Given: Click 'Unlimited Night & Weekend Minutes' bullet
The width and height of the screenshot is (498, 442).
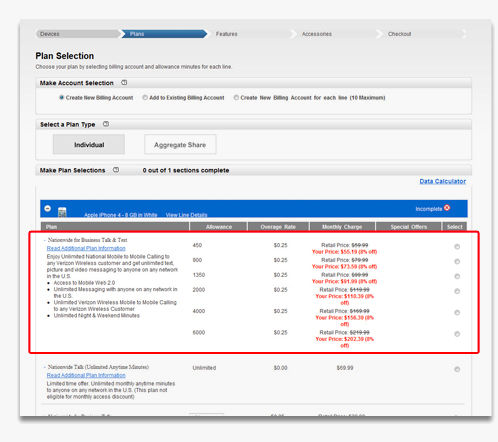Looking at the screenshot, I should (x=97, y=316).
